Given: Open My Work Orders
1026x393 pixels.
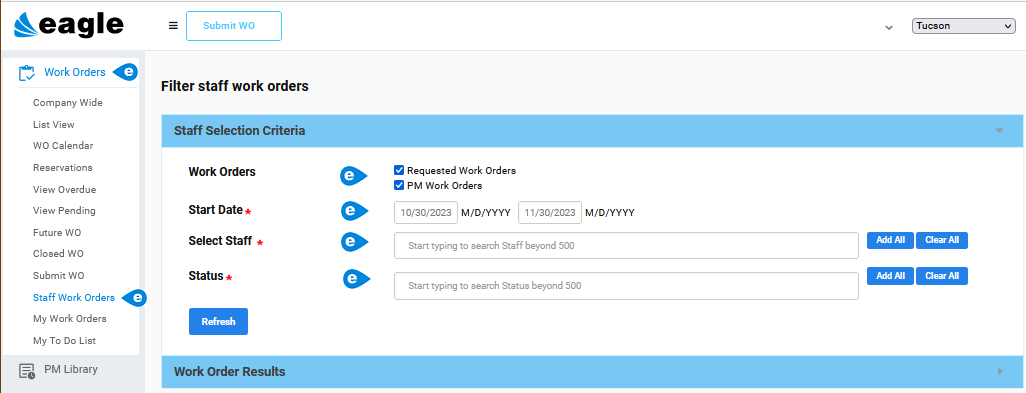Looking at the screenshot, I should (x=69, y=318).
